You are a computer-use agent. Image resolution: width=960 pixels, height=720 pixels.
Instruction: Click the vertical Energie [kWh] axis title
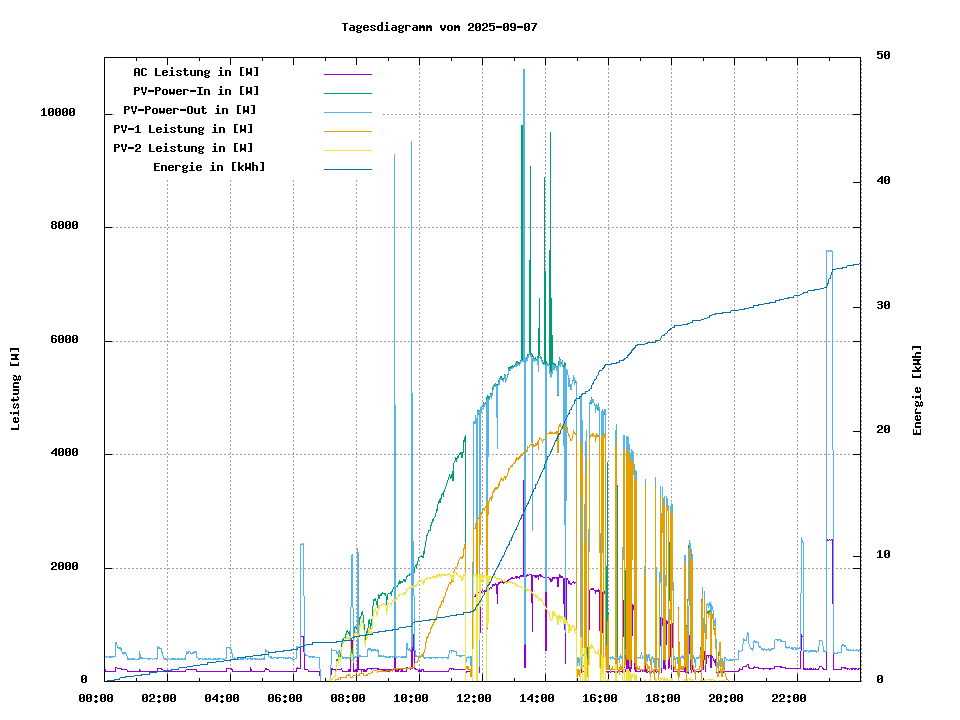(917, 390)
